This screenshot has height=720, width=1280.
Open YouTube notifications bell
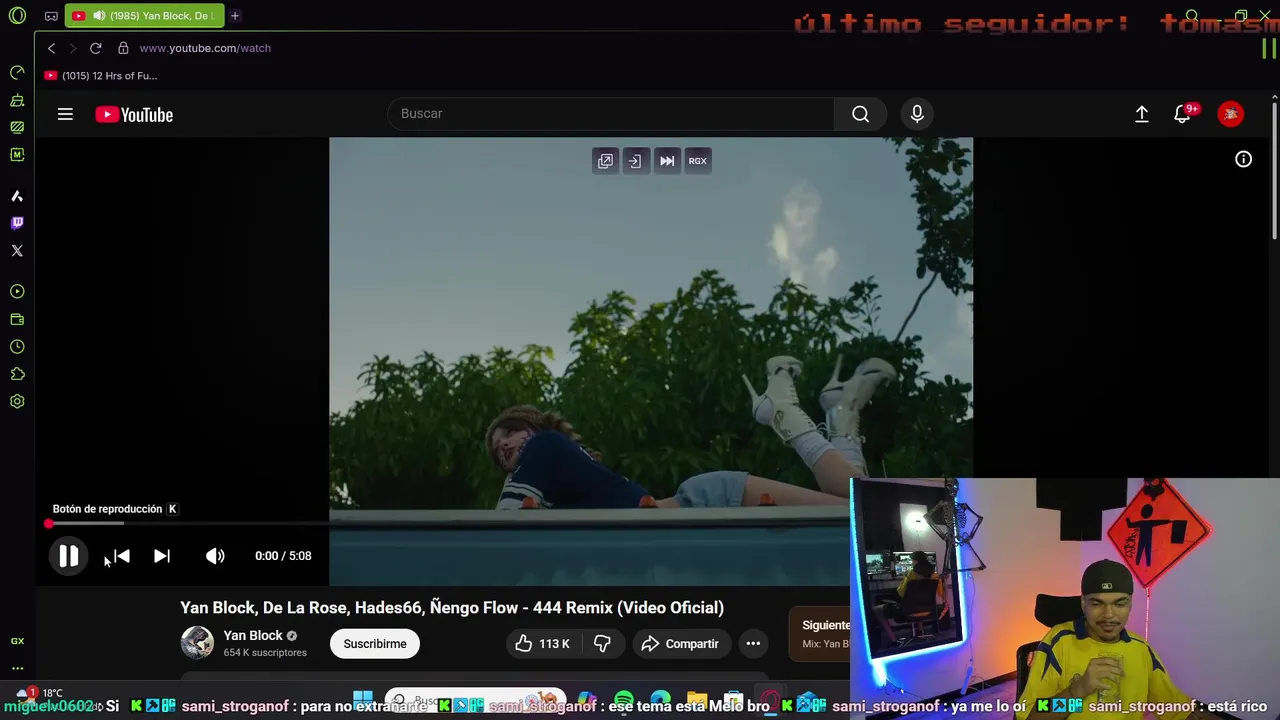point(1182,114)
